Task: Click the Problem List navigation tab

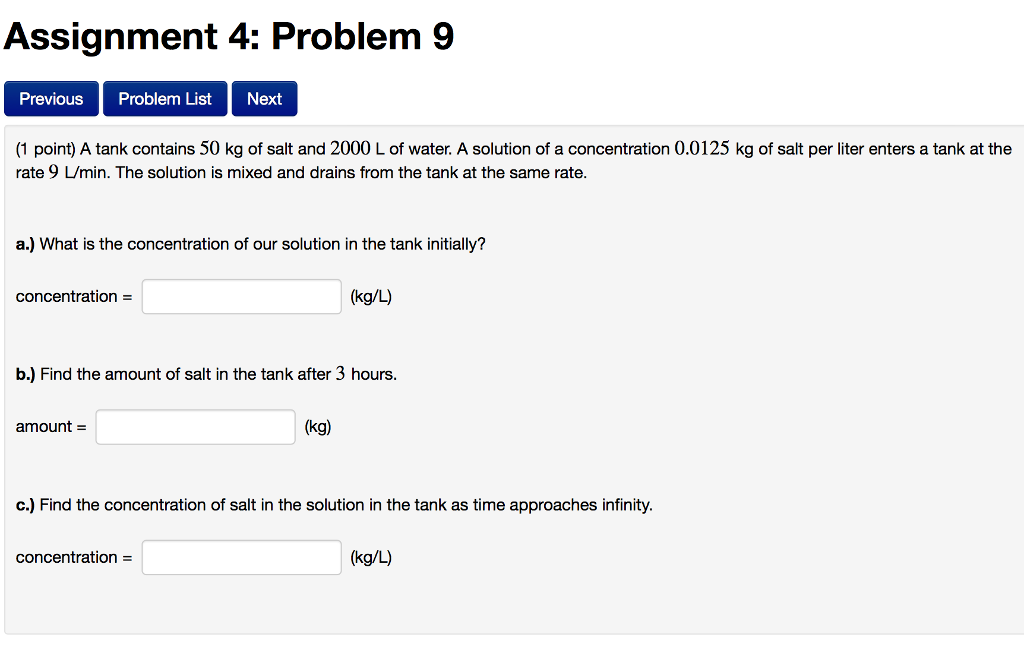Action: (164, 98)
